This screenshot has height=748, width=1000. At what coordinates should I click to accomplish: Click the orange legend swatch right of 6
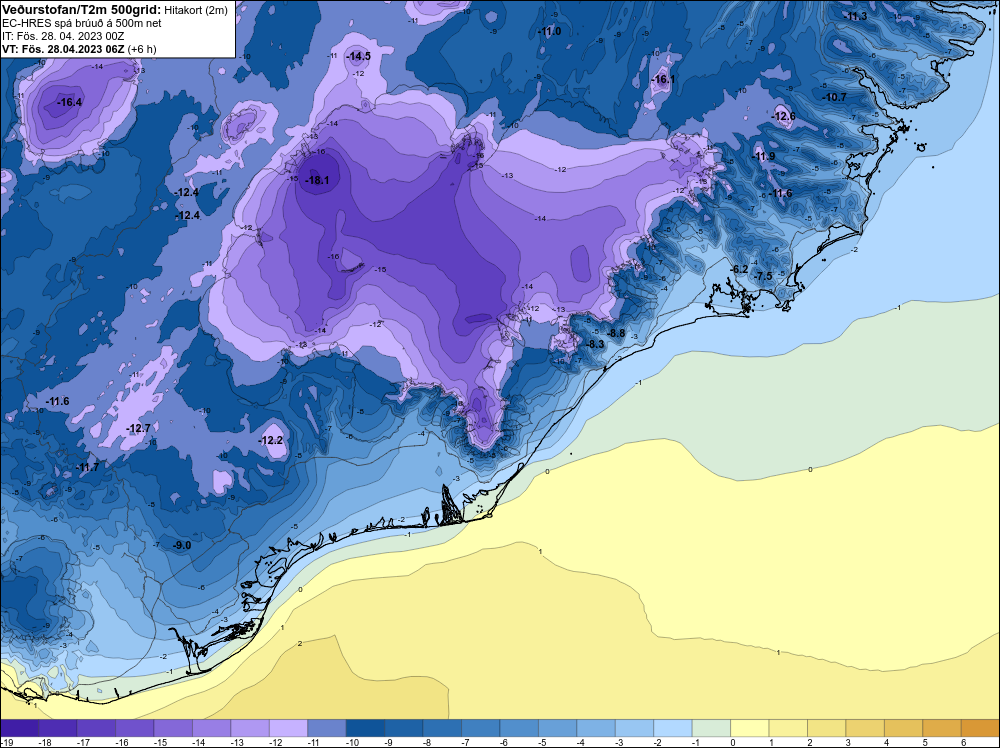[x=980, y=728]
